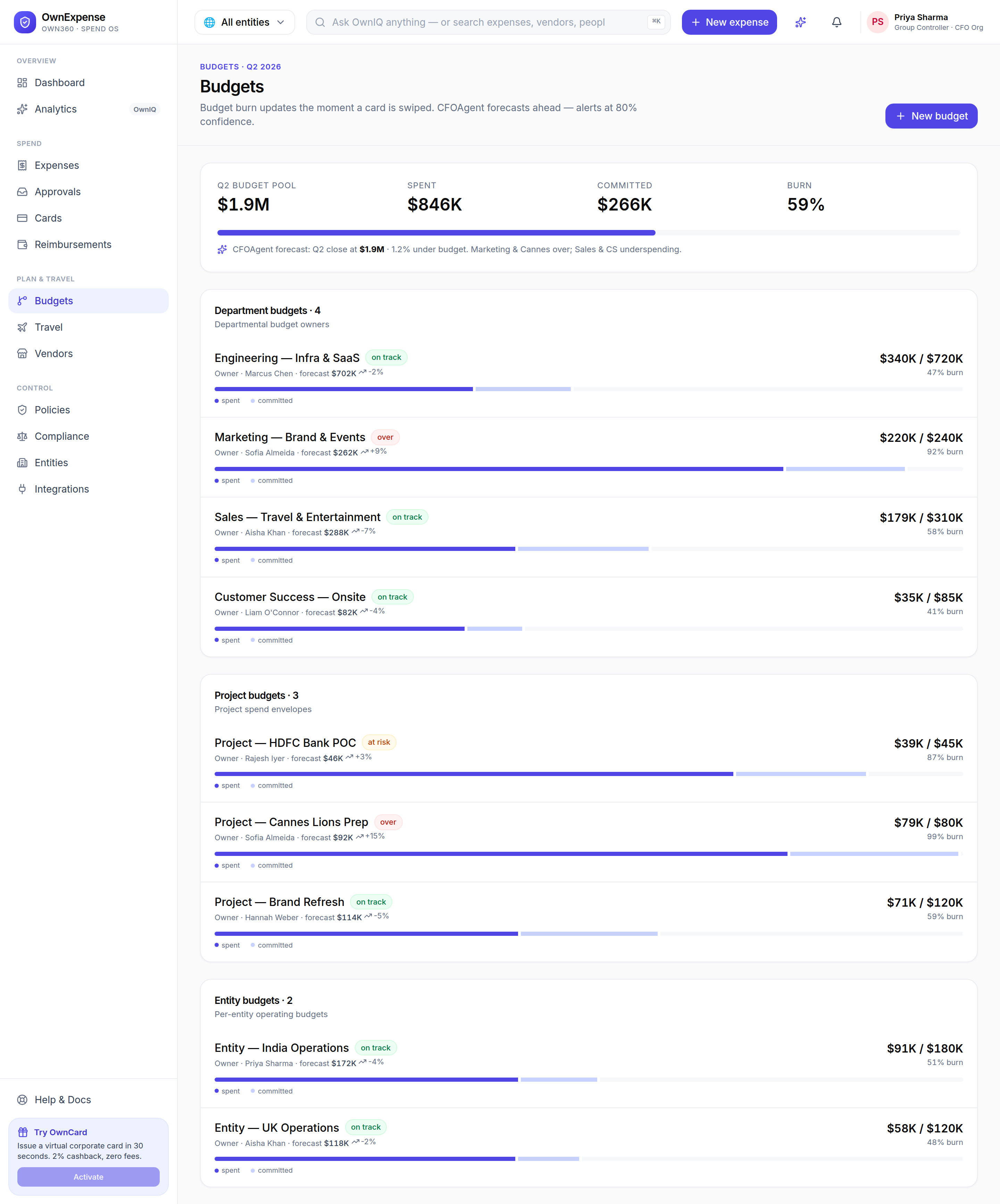1000x1204 pixels.
Task: Click the Cannes Lions Prep burn bar
Action: pos(589,854)
